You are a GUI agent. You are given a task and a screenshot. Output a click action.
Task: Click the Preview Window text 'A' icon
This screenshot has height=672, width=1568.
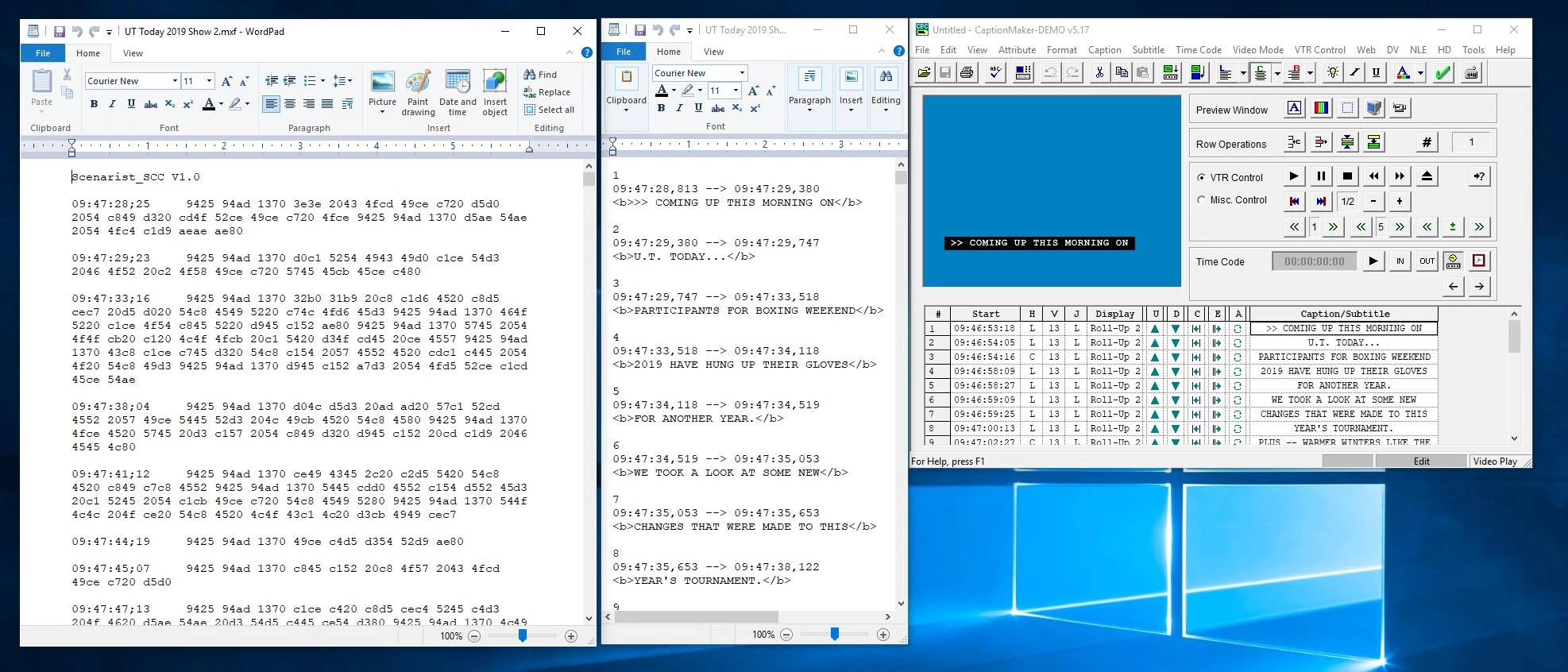pyautogui.click(x=1295, y=108)
